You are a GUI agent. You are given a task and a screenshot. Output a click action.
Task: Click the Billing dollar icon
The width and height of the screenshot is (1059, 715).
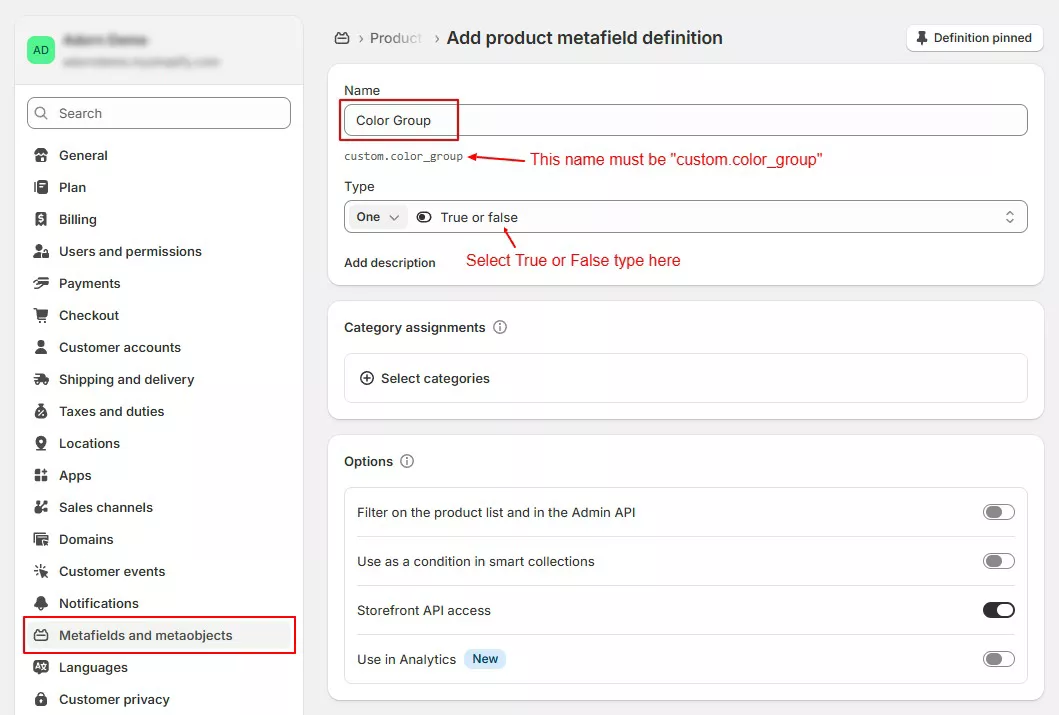(41, 220)
